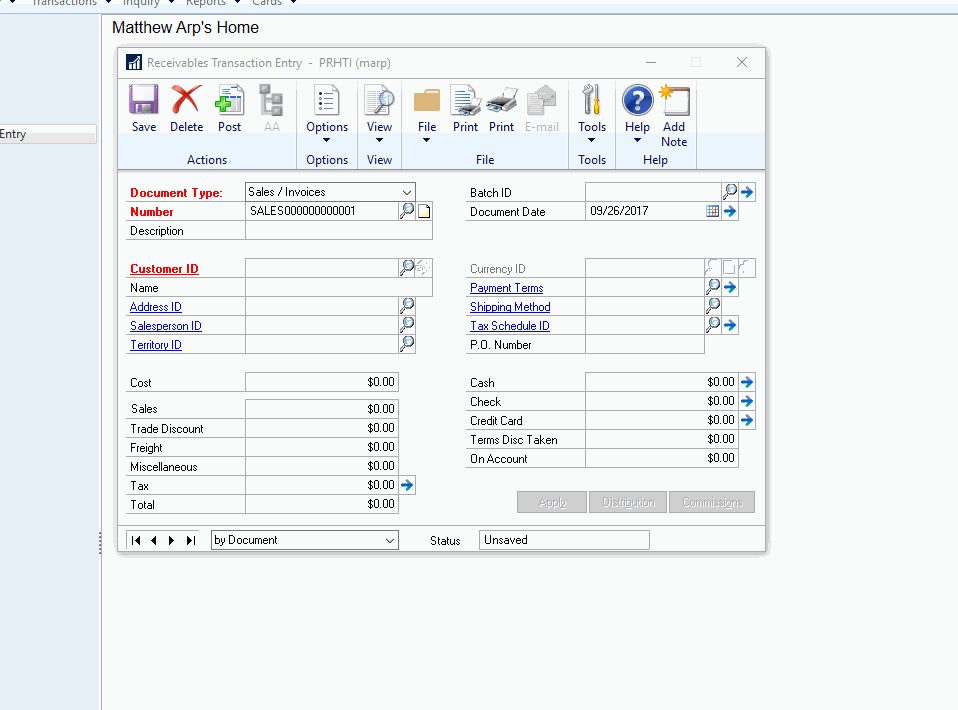Open the Document Type dropdown
The image size is (958, 710).
coord(405,191)
